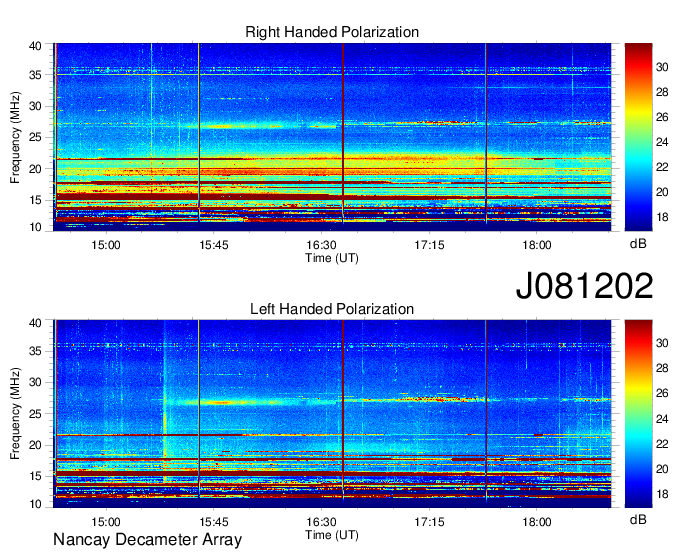Click the 'Left Handed Polarization' plot title
The image size is (680, 552).
click(x=332, y=309)
